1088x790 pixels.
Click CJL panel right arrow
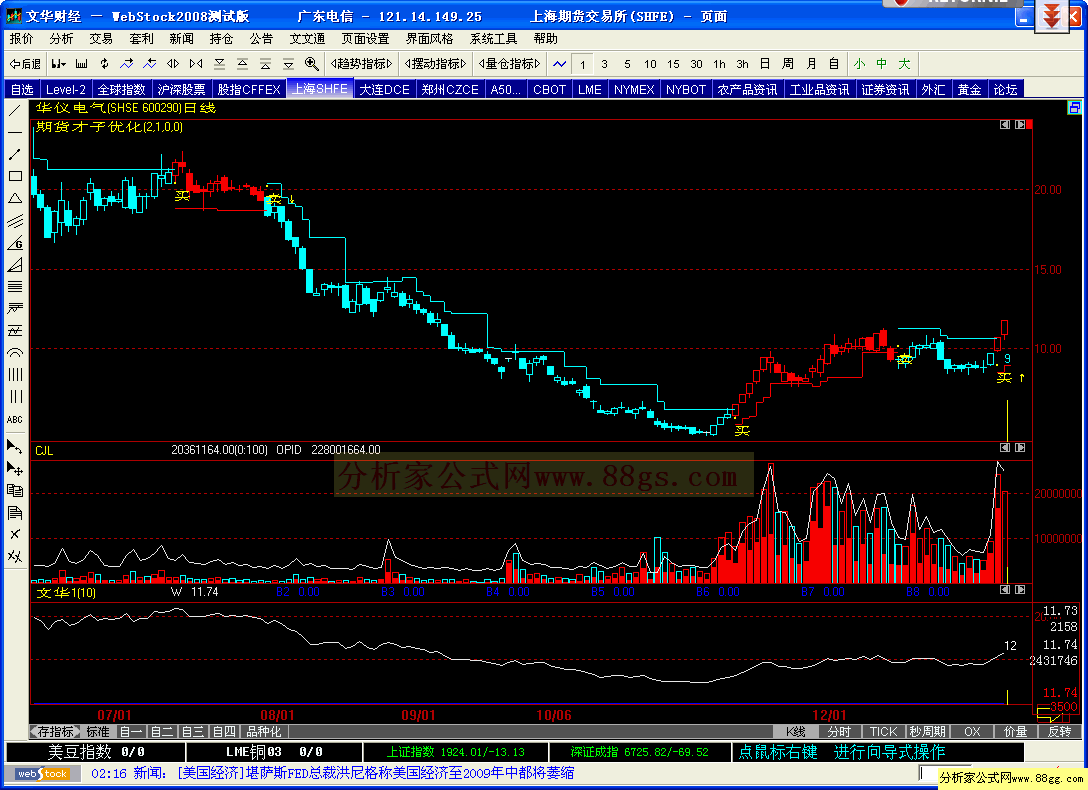pos(1020,447)
